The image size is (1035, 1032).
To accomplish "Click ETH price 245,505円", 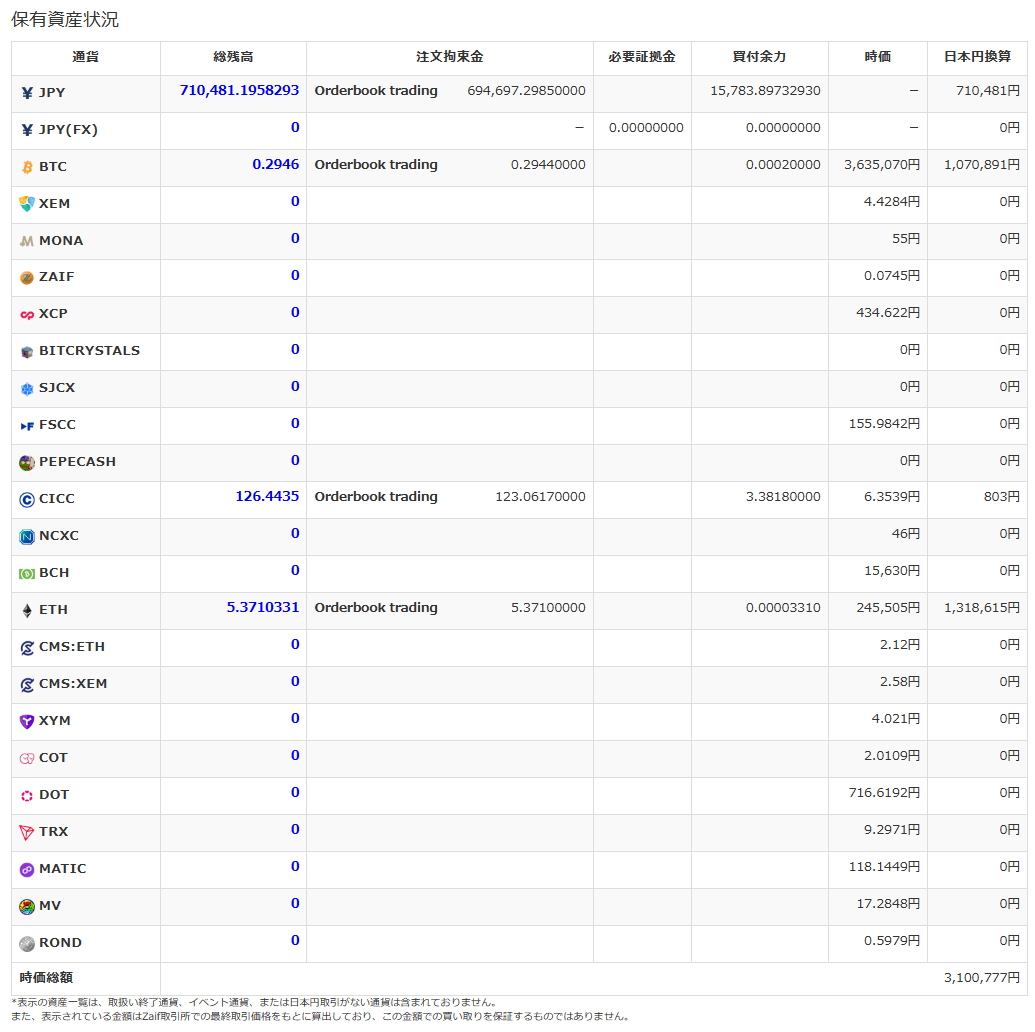I will tap(888, 607).
